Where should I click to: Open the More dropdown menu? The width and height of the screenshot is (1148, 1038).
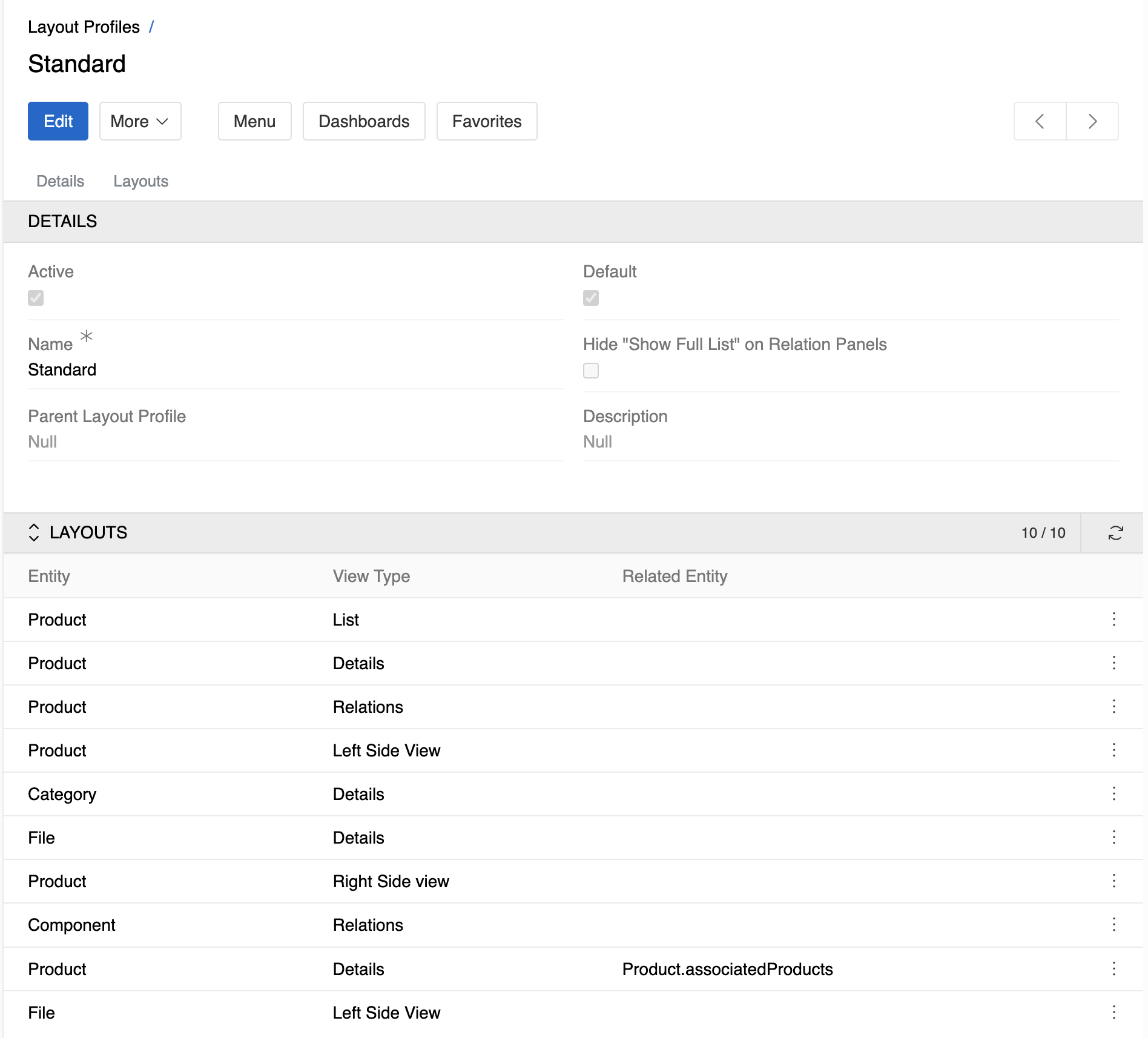click(140, 121)
